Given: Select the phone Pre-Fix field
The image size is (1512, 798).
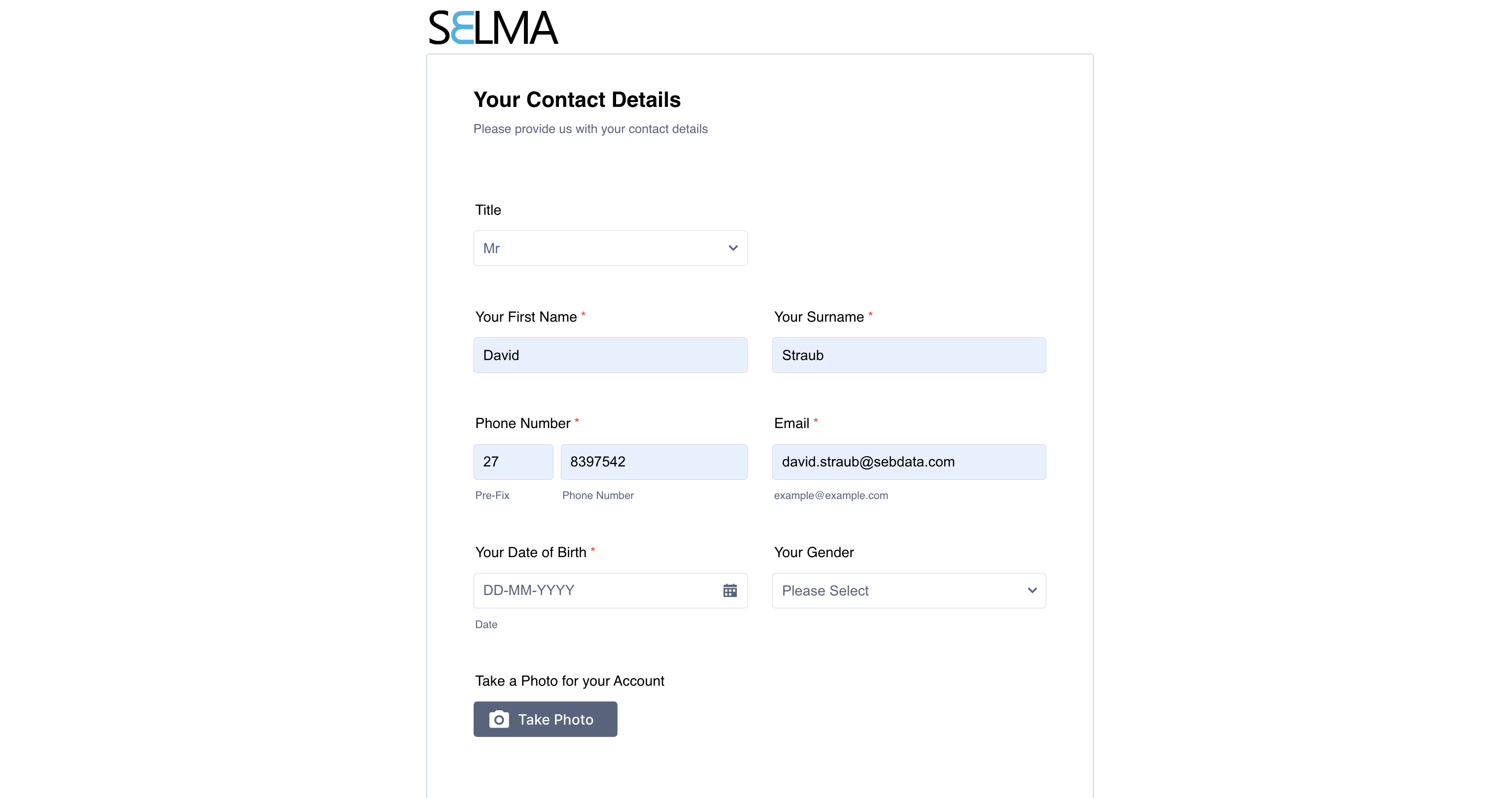Looking at the screenshot, I should coord(513,462).
